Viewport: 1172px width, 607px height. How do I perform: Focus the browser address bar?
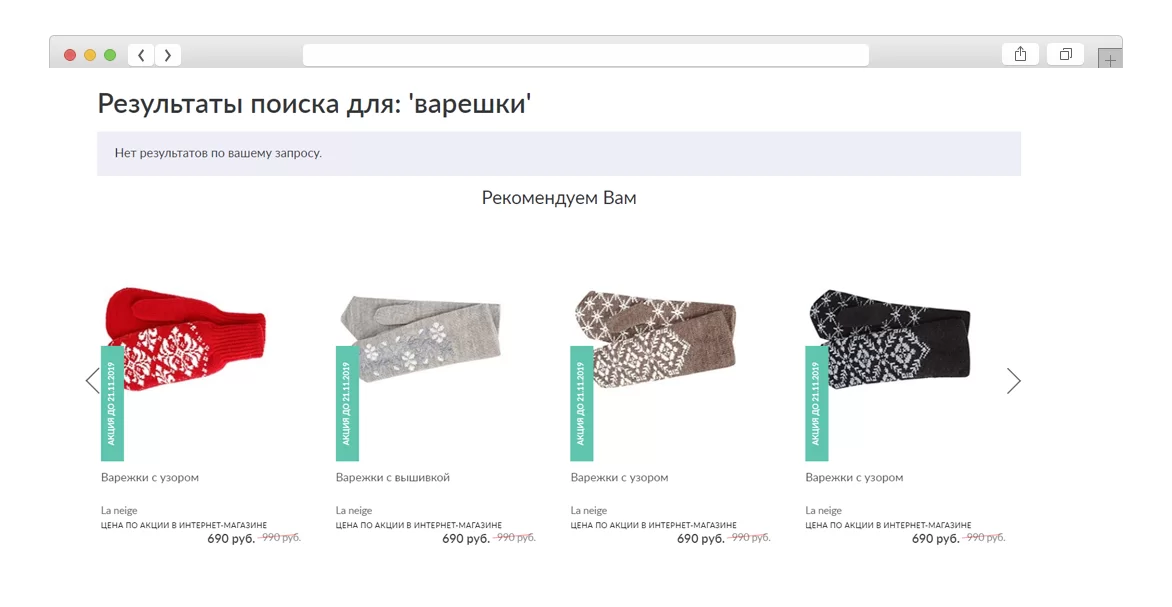tap(586, 55)
